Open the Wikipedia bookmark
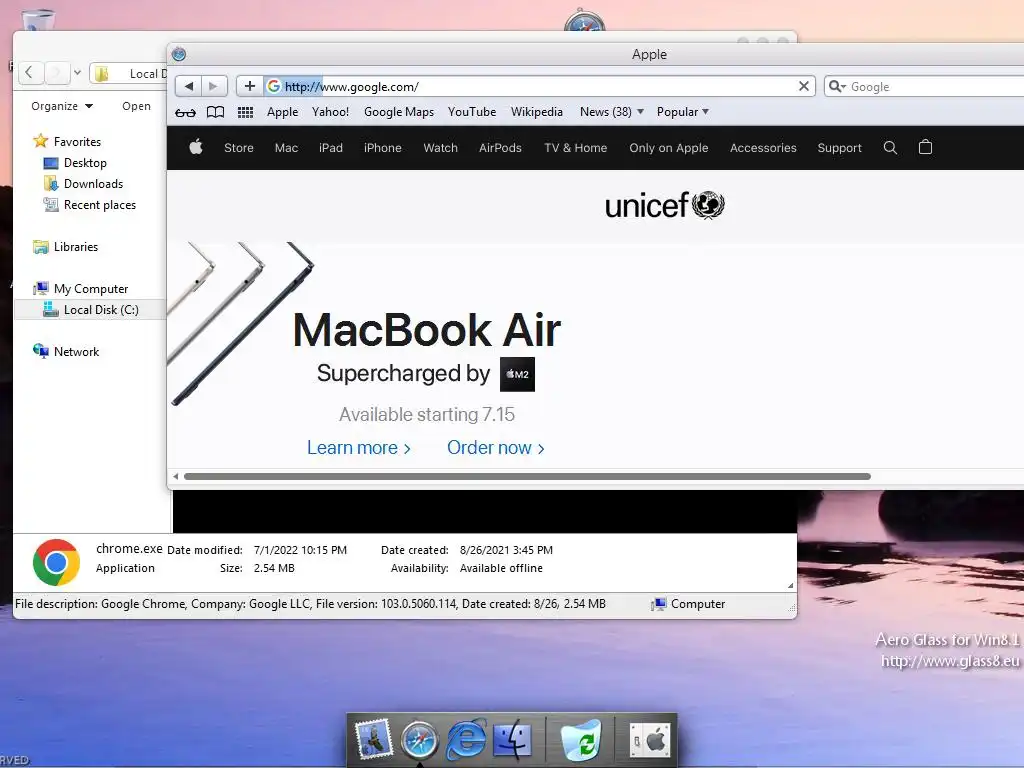 [x=537, y=112]
